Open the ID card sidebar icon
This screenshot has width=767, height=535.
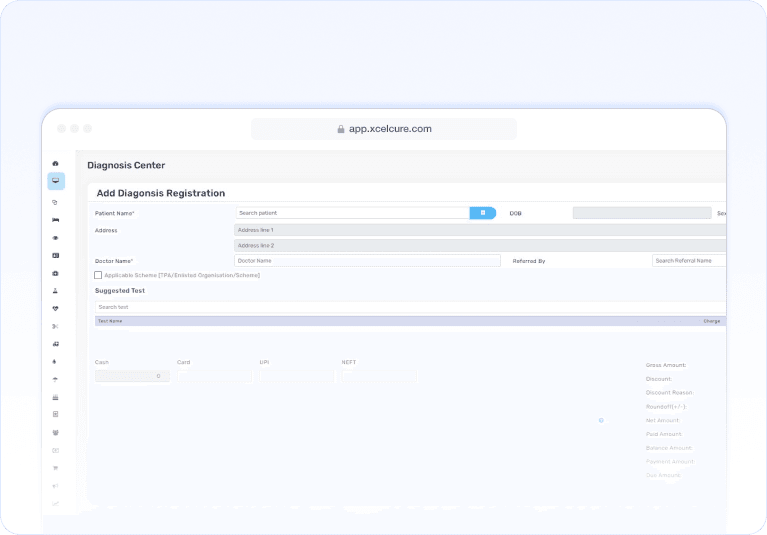[x=55, y=256]
